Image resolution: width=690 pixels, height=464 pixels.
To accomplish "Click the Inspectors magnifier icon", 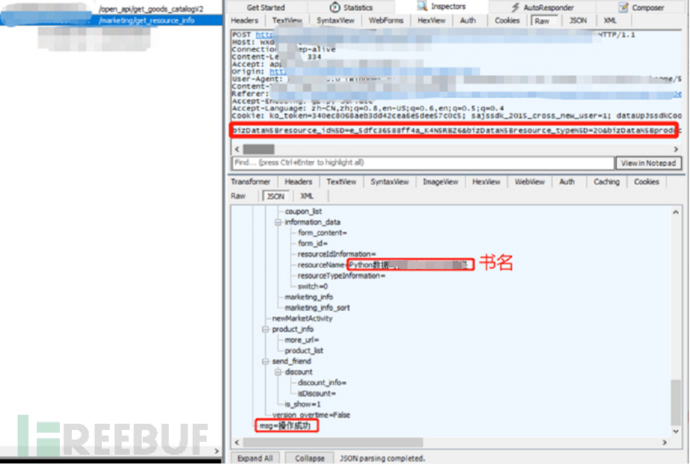I will 422,6.
